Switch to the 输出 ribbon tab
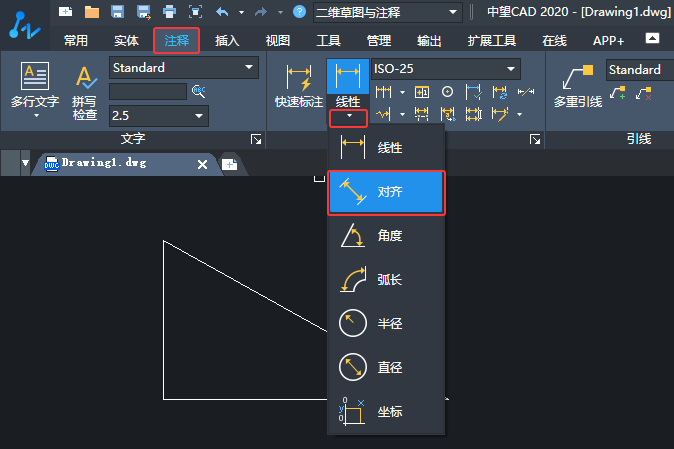 tap(429, 40)
